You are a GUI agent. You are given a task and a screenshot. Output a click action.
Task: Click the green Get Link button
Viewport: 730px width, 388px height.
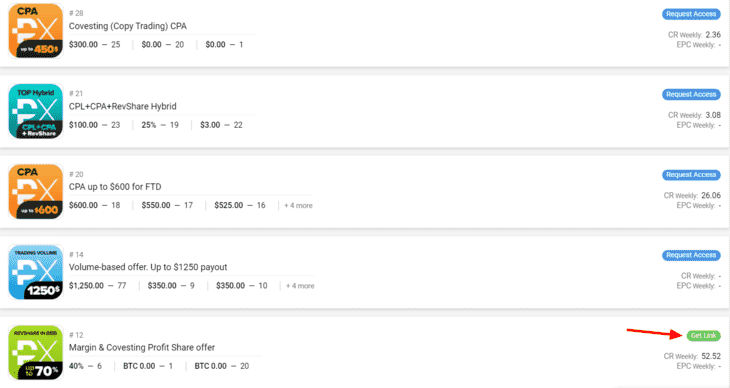coord(703,335)
